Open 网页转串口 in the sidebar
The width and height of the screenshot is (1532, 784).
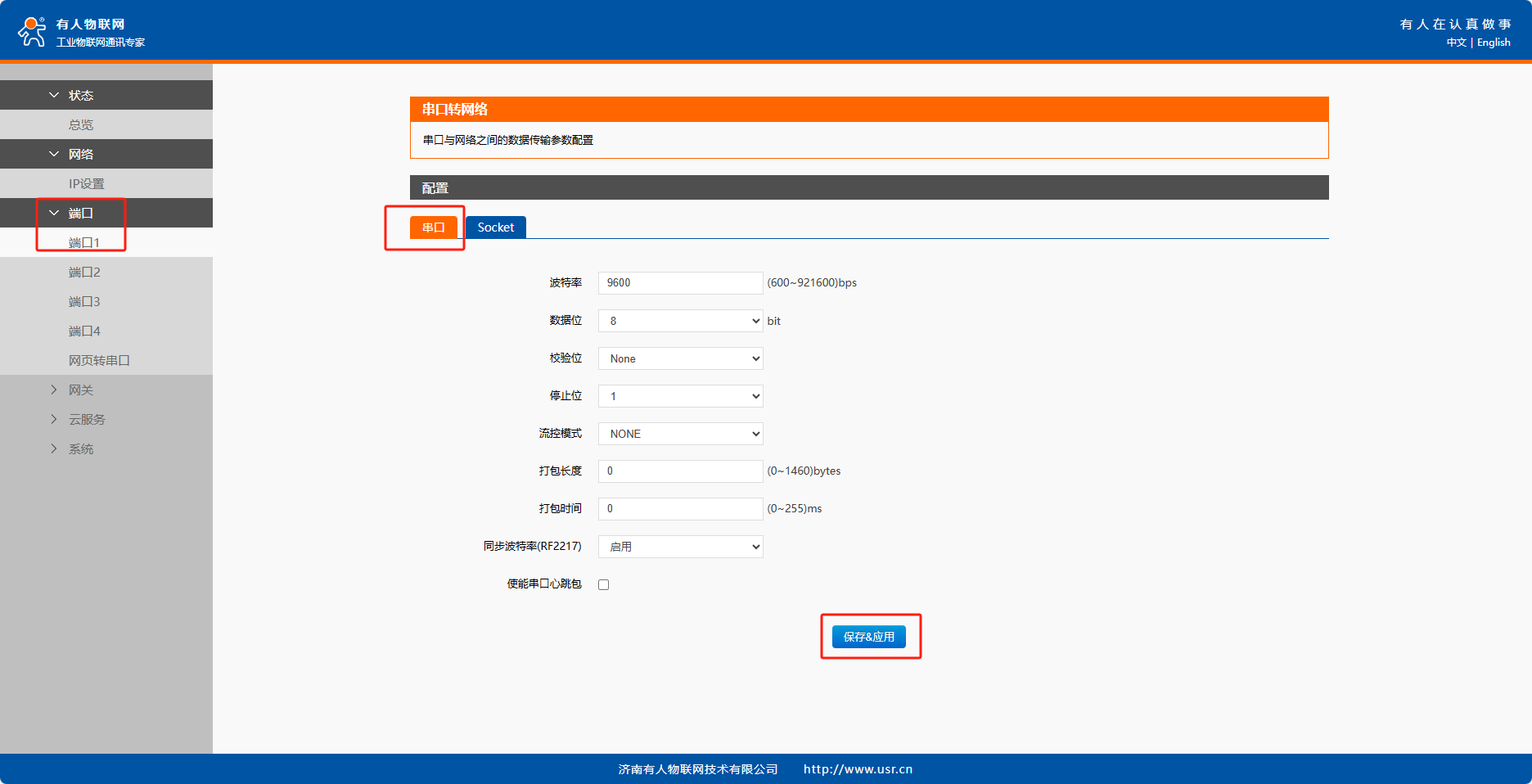click(x=99, y=361)
